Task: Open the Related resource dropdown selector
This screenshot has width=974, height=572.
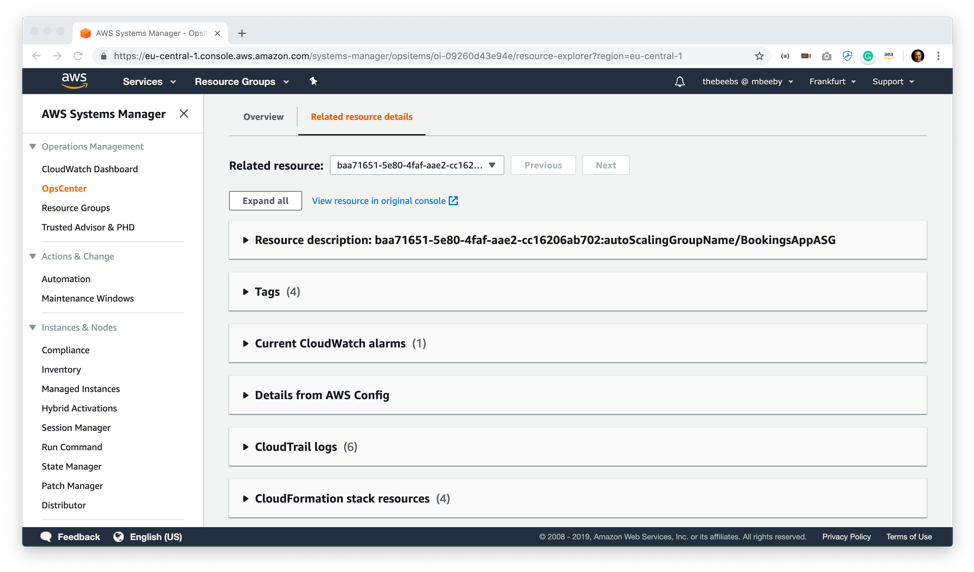Action: point(417,165)
